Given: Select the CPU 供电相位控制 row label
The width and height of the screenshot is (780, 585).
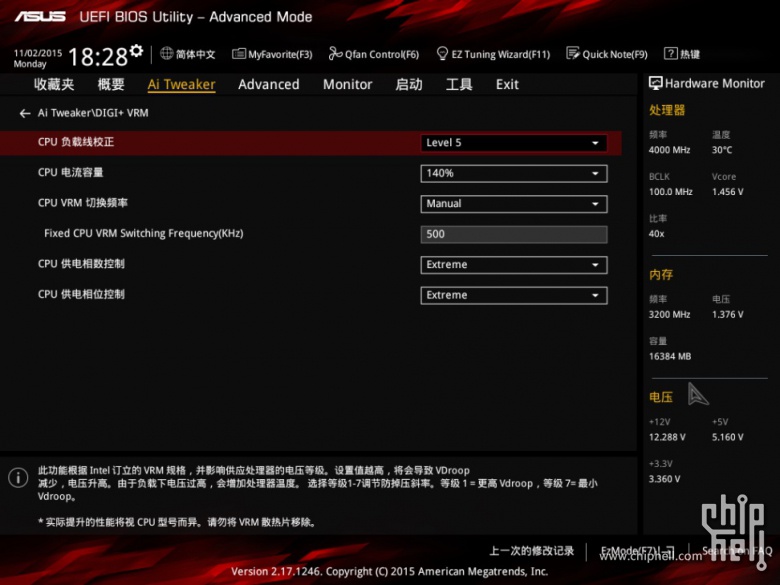Looking at the screenshot, I should (x=81, y=294).
